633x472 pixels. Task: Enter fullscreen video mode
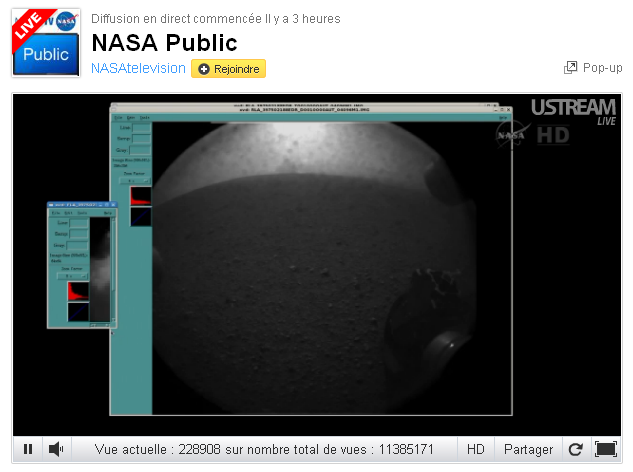coord(605,450)
